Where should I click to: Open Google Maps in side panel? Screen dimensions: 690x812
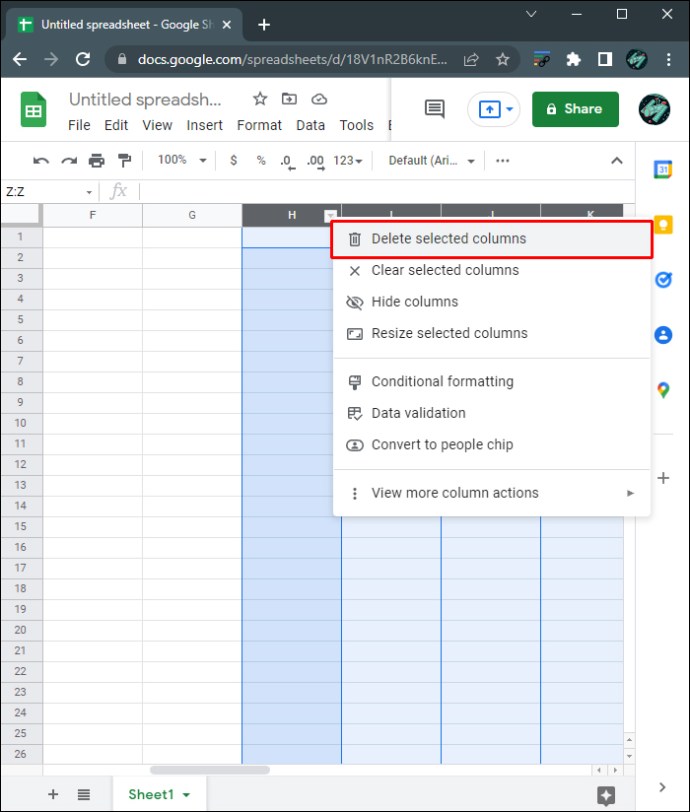pyautogui.click(x=662, y=390)
